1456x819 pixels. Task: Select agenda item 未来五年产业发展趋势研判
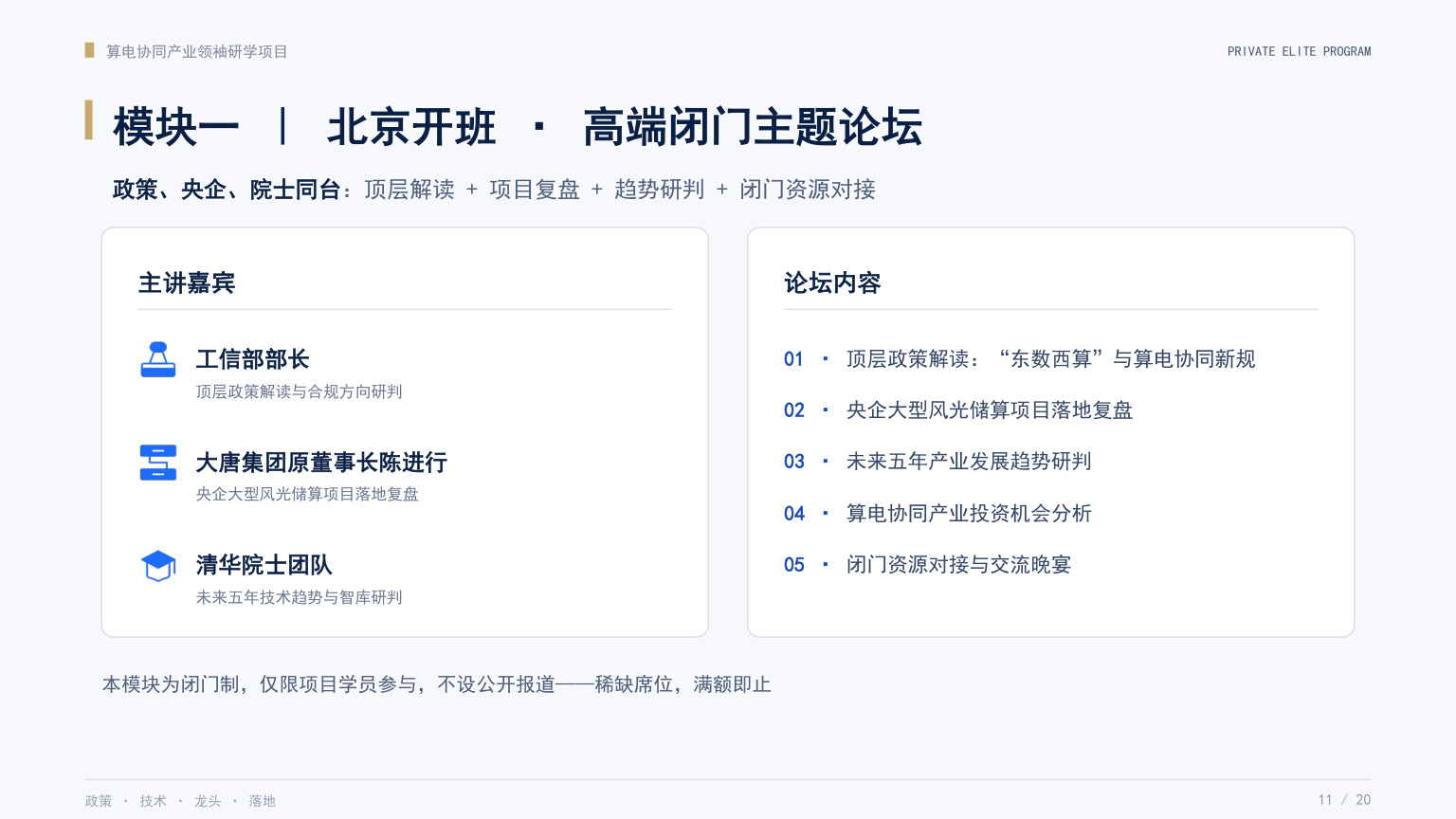click(x=969, y=462)
